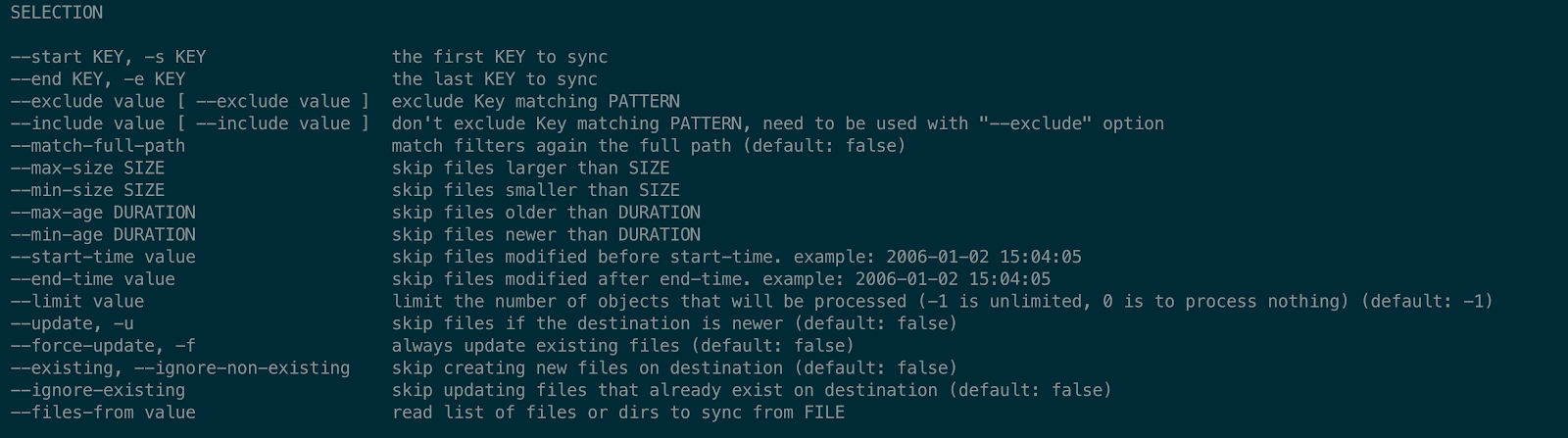Image resolution: width=1568 pixels, height=438 pixels.
Task: Click the --force-update, -f flag
Action: (103, 346)
